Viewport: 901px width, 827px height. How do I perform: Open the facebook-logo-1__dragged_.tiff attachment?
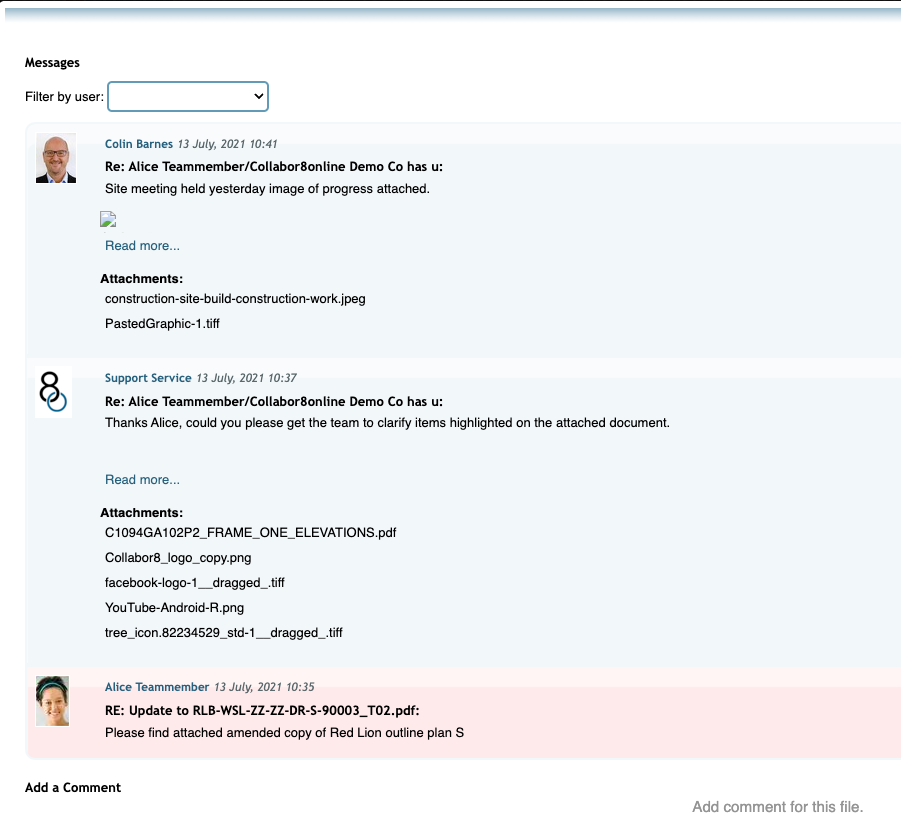click(x=195, y=582)
